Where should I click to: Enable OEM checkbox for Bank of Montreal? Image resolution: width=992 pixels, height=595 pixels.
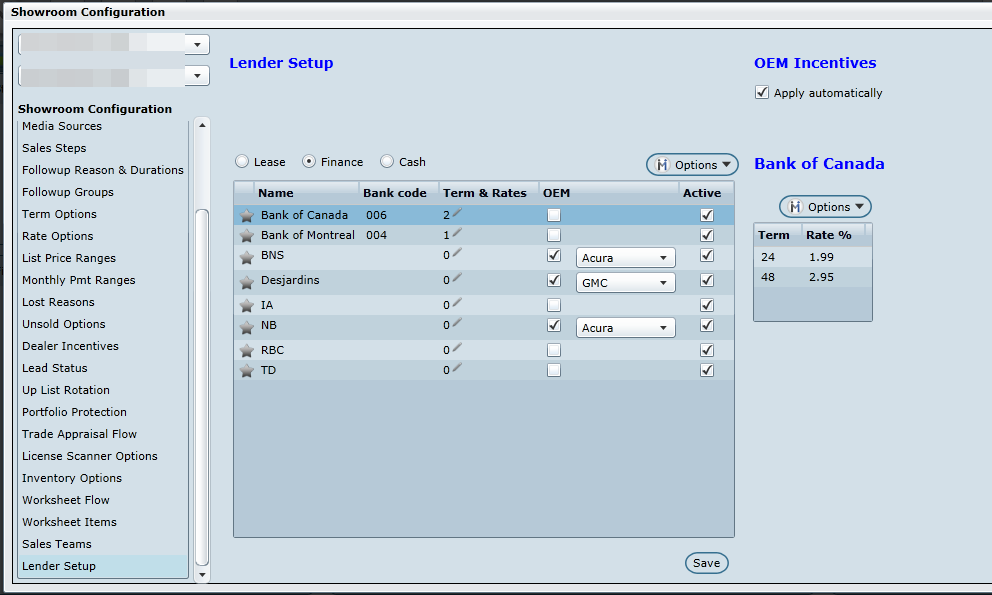[x=554, y=235]
